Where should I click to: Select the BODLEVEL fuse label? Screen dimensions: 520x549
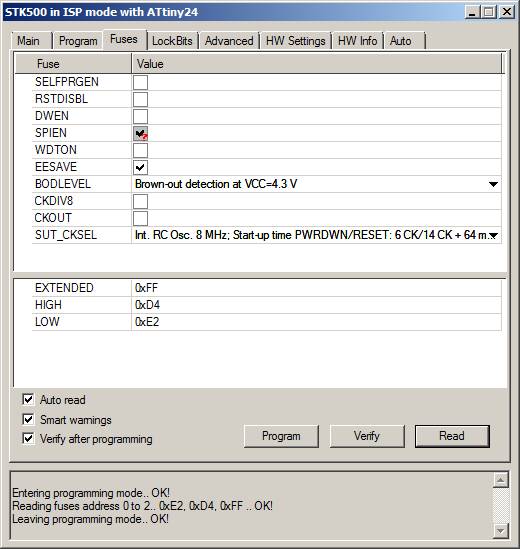[63, 184]
